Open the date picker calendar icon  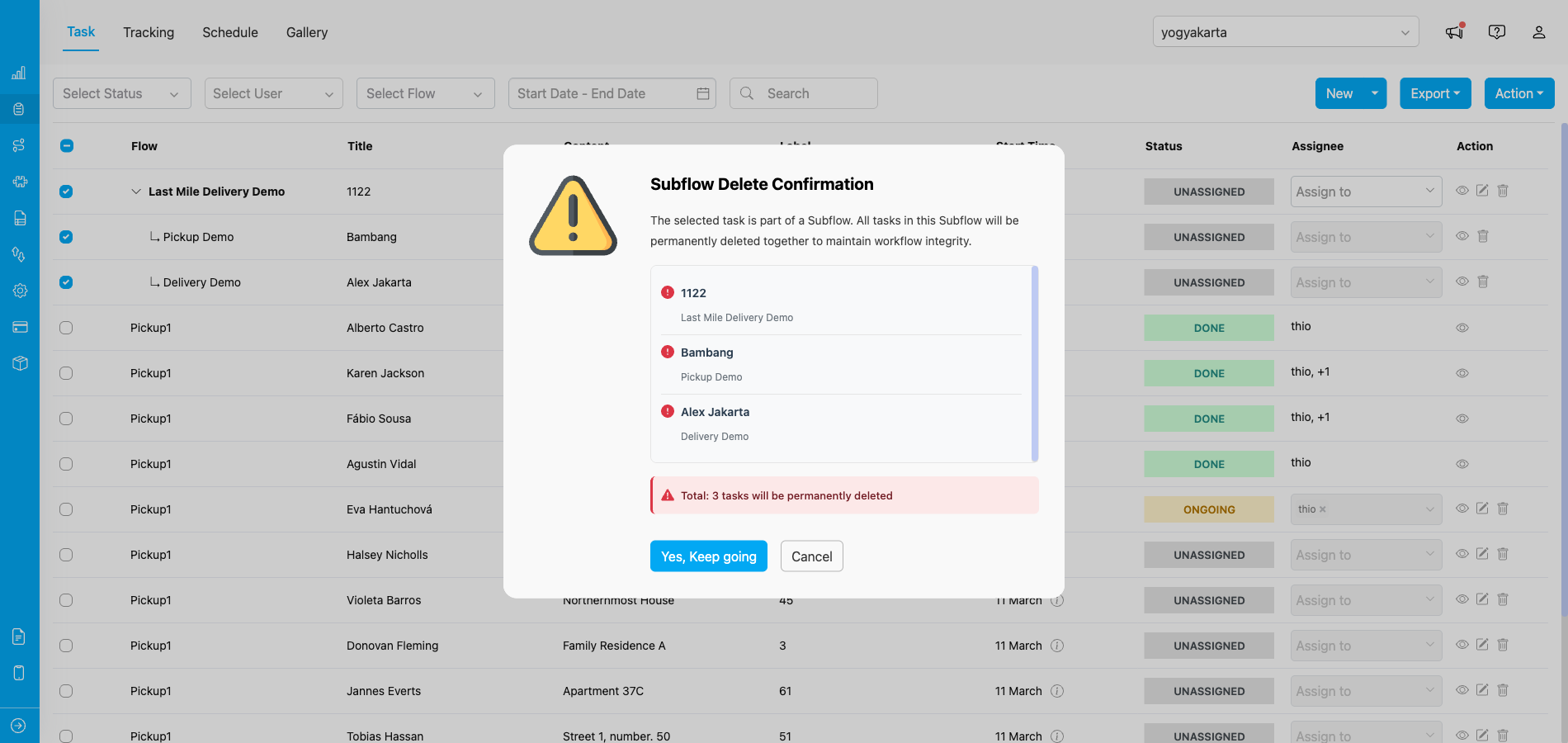(x=703, y=93)
